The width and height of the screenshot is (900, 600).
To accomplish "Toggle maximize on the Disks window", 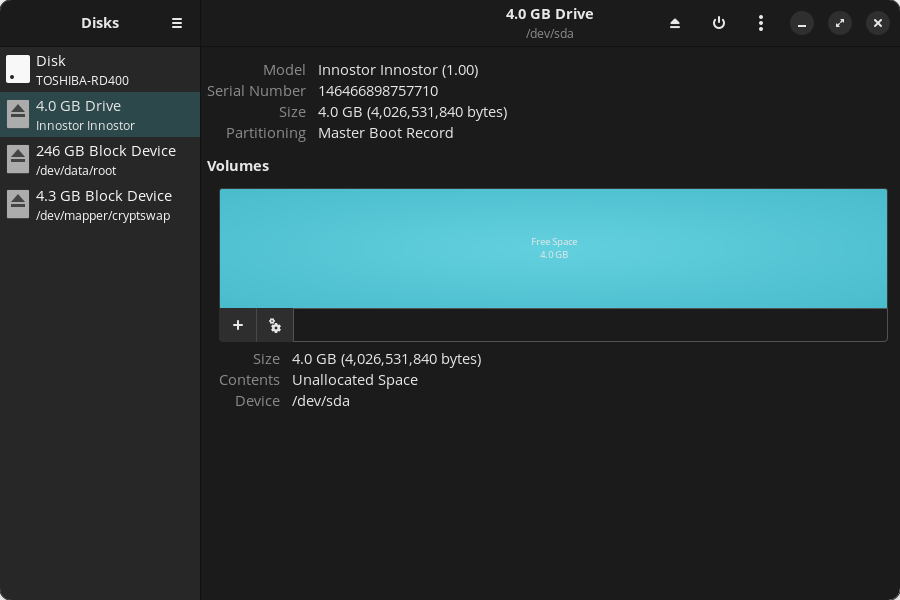I will (x=839, y=22).
